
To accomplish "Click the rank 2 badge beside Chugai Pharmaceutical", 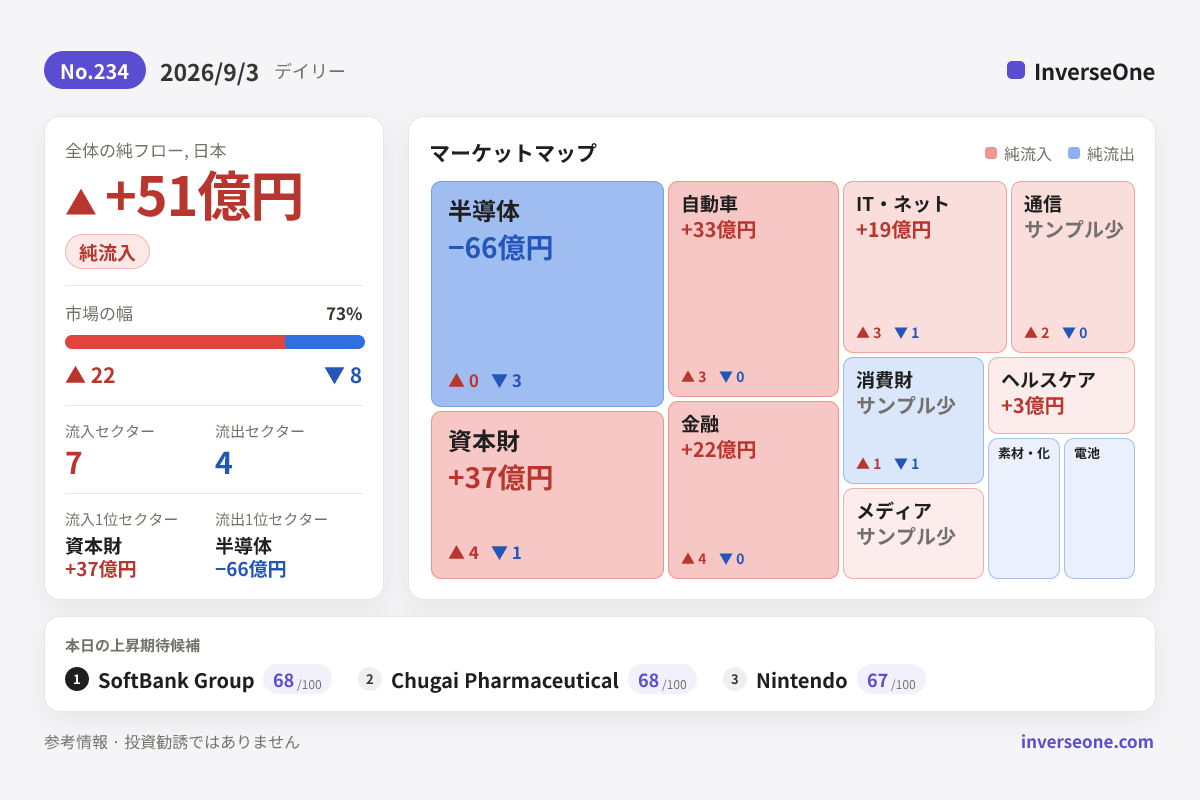I will click(370, 679).
